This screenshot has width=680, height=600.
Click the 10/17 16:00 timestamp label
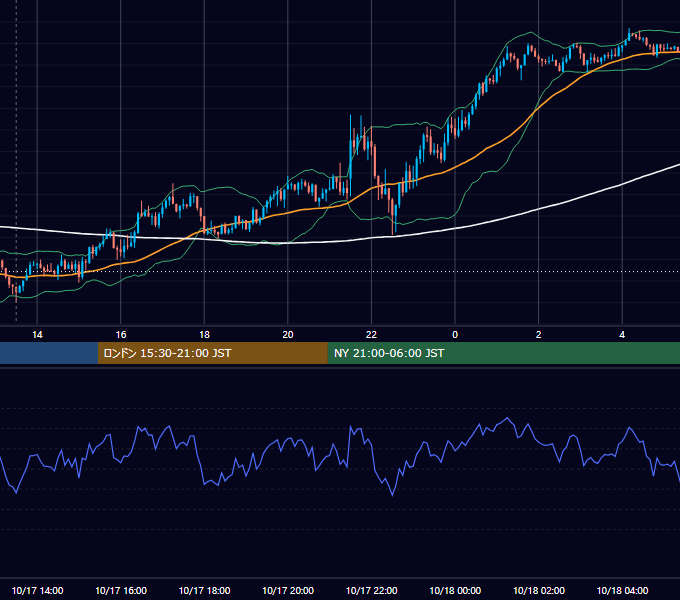121,590
